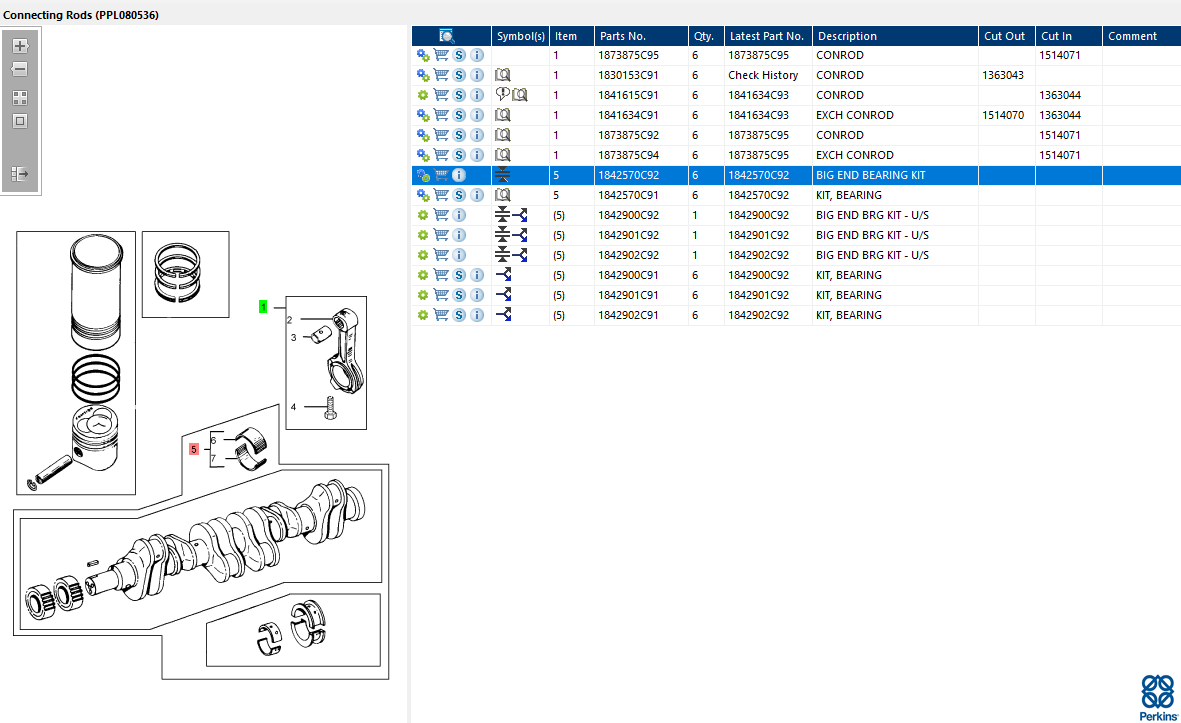
Task: Add part 1873875C95 to cart
Action: (x=441, y=55)
